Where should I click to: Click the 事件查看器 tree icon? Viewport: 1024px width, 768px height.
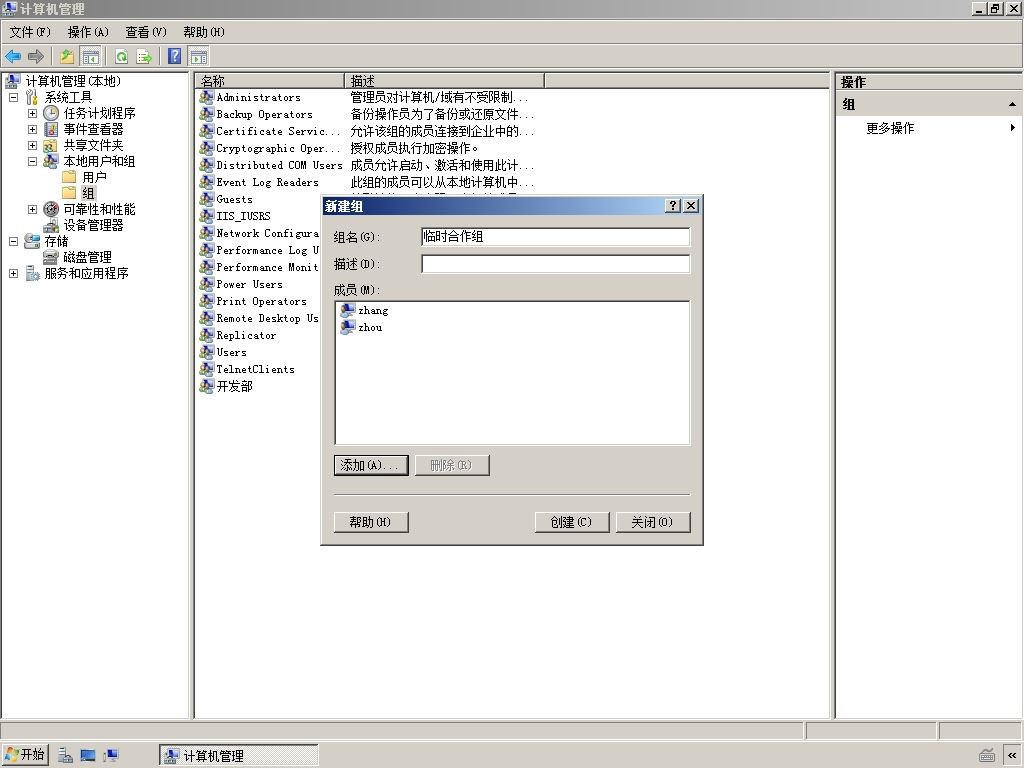click(x=51, y=129)
